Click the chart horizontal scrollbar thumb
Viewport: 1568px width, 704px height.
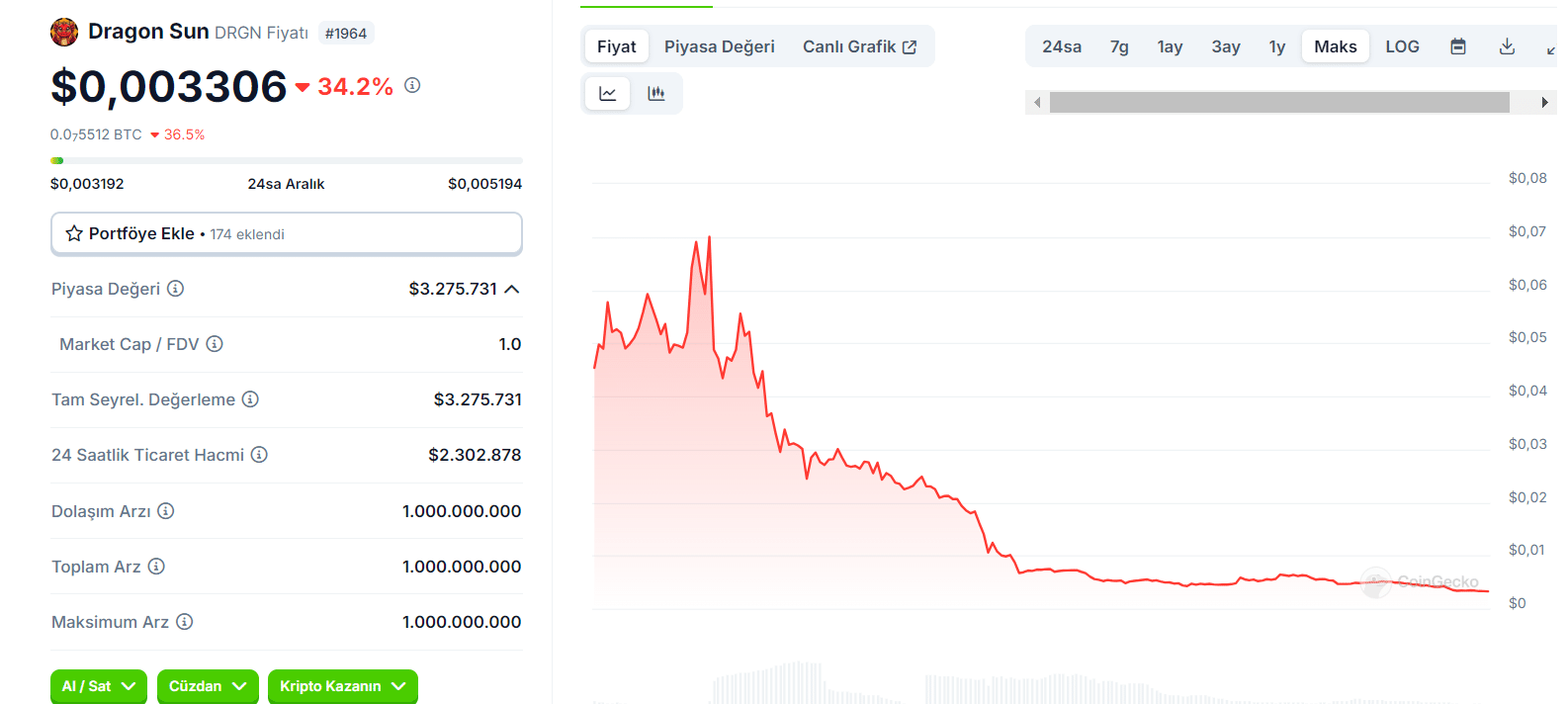tap(1279, 103)
